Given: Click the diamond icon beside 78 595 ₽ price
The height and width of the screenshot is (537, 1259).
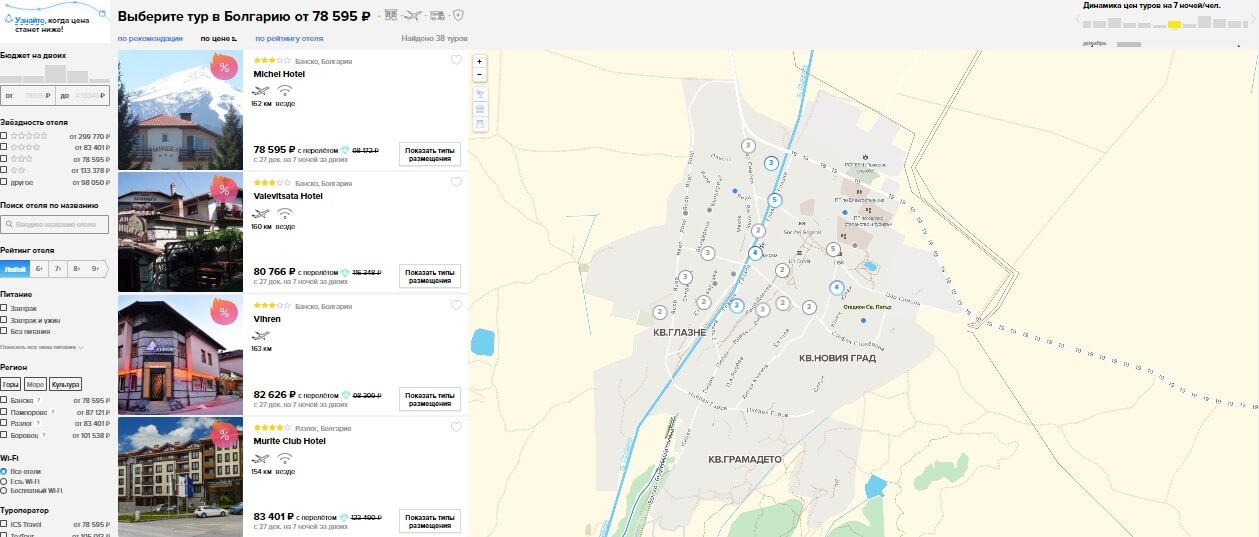Looking at the screenshot, I should 346,150.
